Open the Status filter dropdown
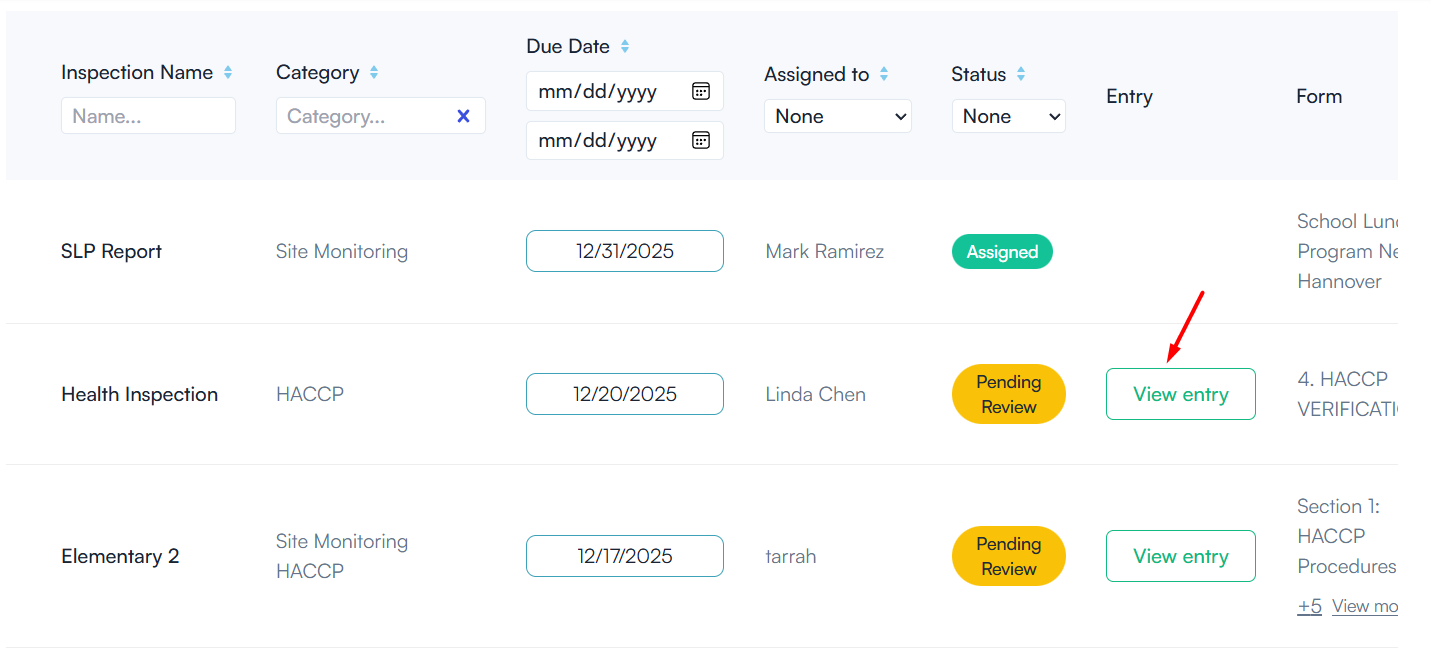Image resolution: width=1431 pixels, height=657 pixels. (x=1008, y=116)
